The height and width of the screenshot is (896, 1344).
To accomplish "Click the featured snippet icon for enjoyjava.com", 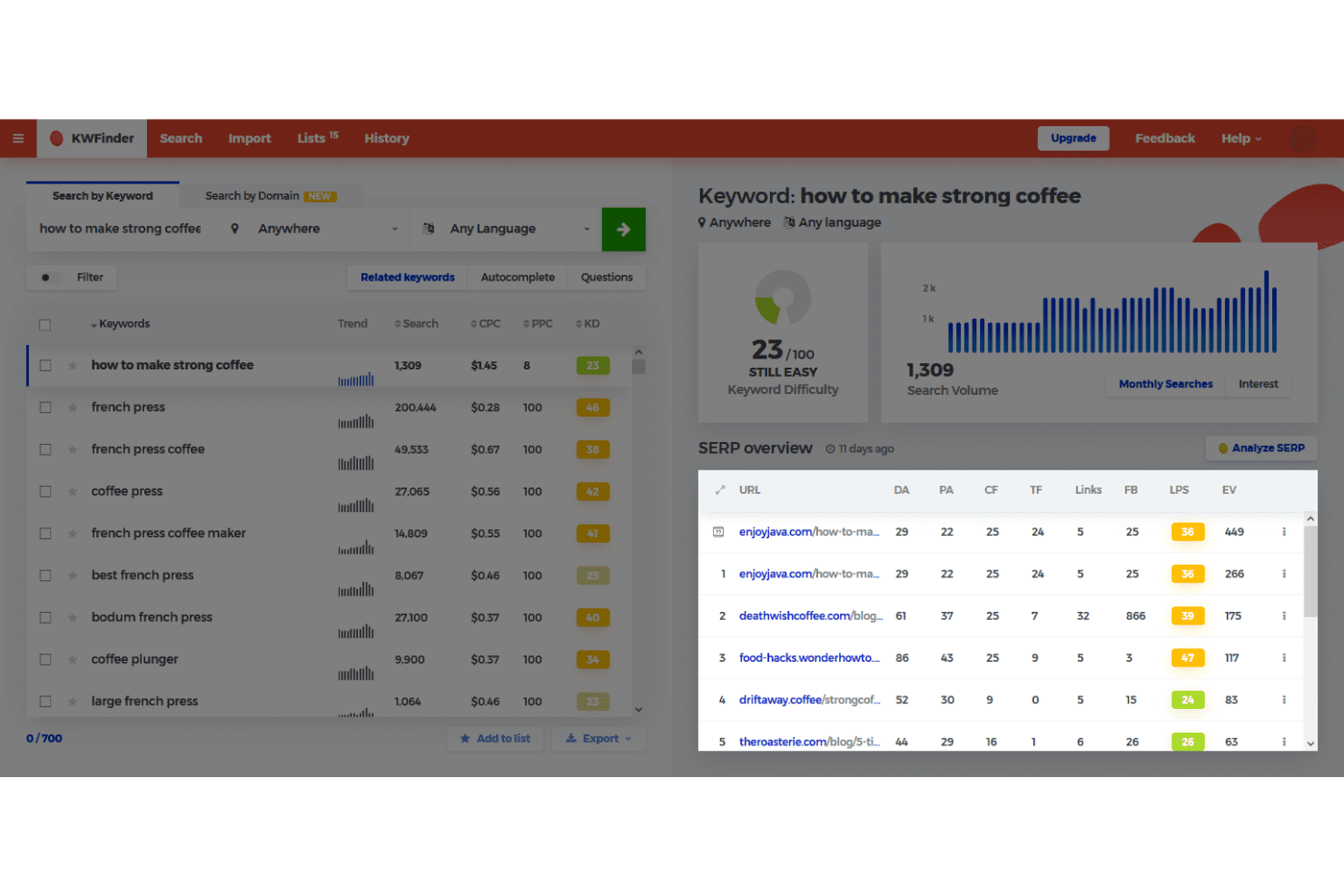I will [x=718, y=532].
